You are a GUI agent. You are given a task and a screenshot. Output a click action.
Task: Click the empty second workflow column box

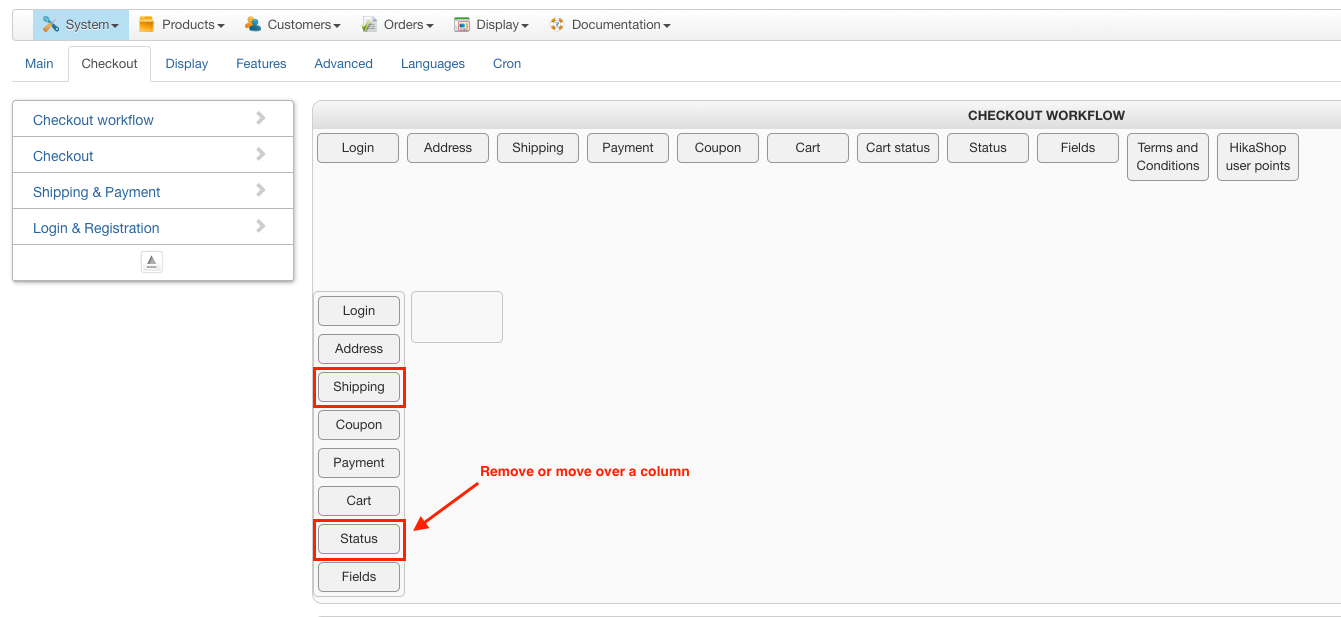tap(457, 317)
